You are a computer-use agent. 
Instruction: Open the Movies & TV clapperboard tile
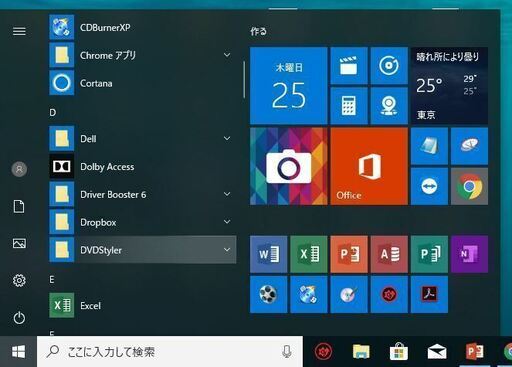click(349, 65)
